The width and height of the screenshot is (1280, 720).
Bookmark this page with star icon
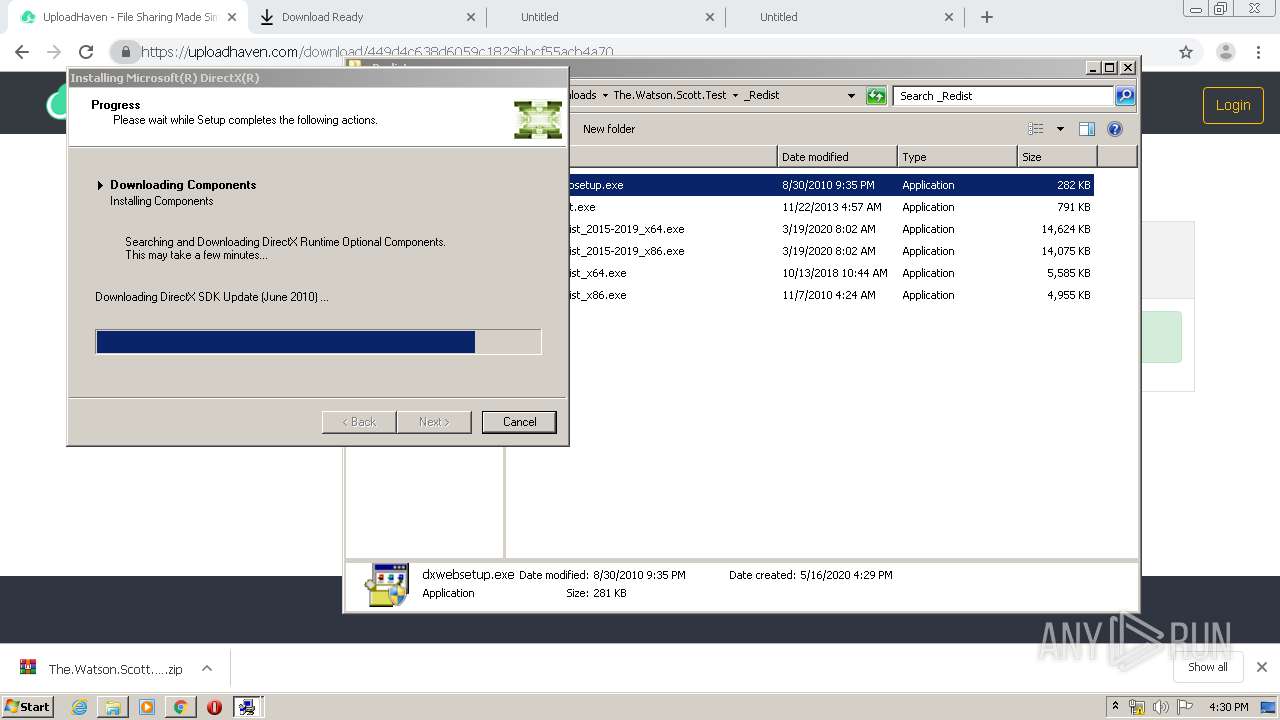click(1186, 52)
